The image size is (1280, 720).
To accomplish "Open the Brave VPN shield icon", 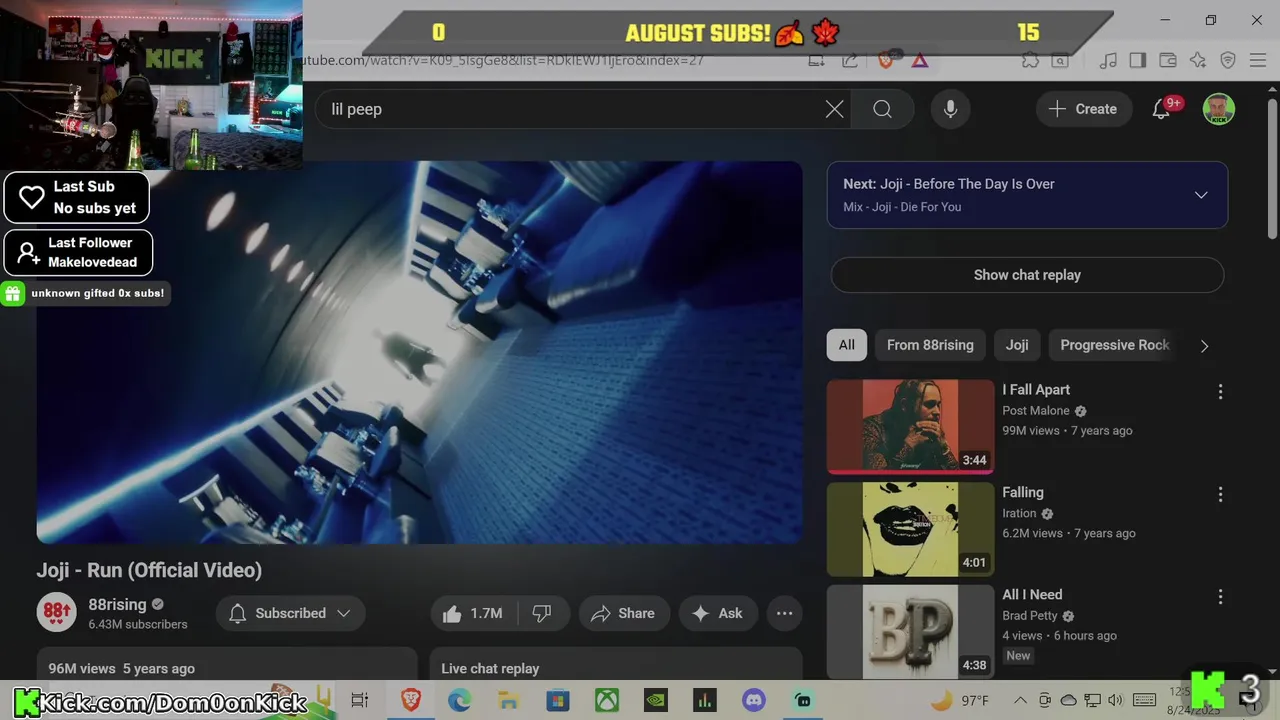I will [x=1228, y=60].
